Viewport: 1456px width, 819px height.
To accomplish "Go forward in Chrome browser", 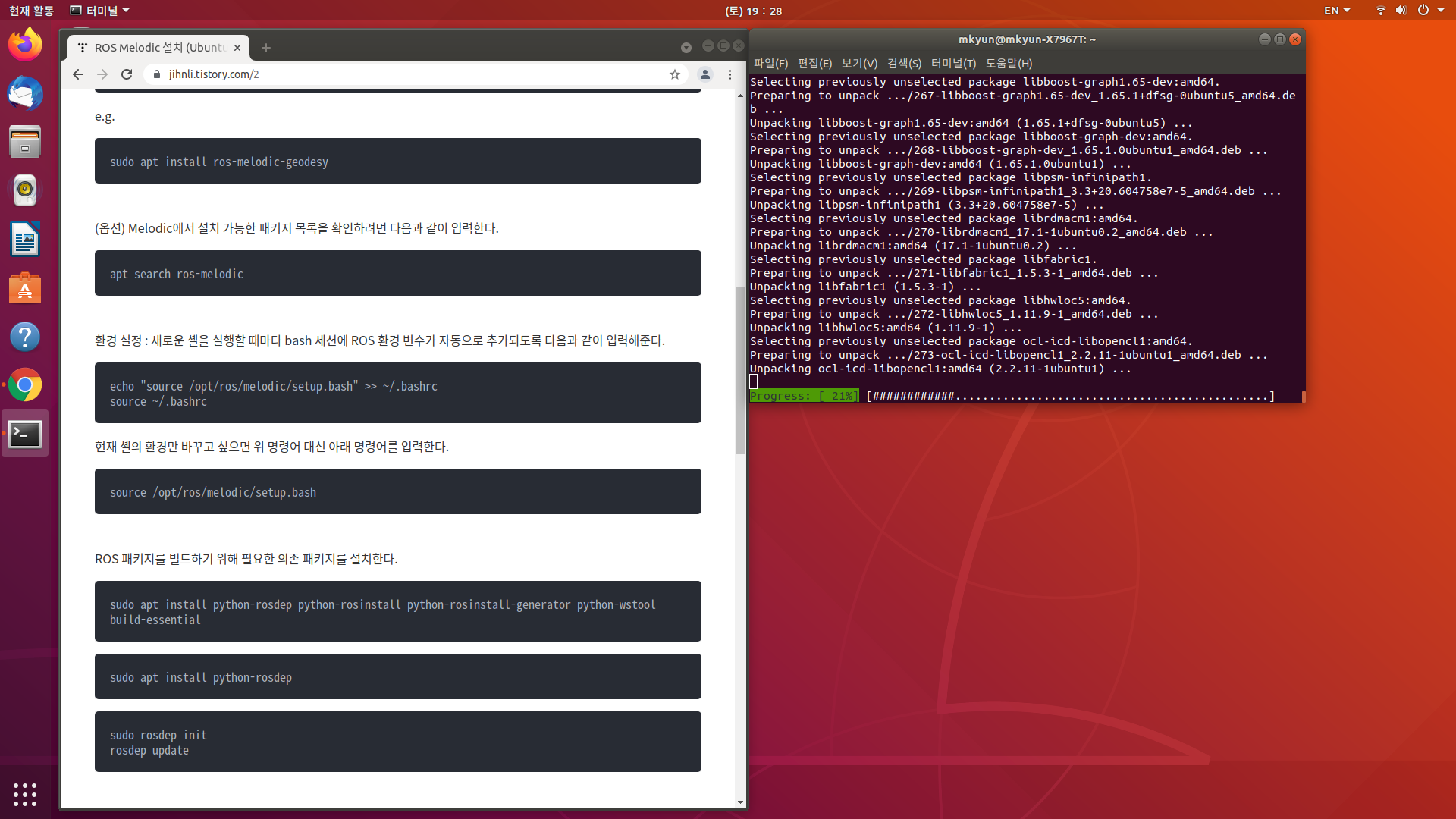I will [102, 74].
